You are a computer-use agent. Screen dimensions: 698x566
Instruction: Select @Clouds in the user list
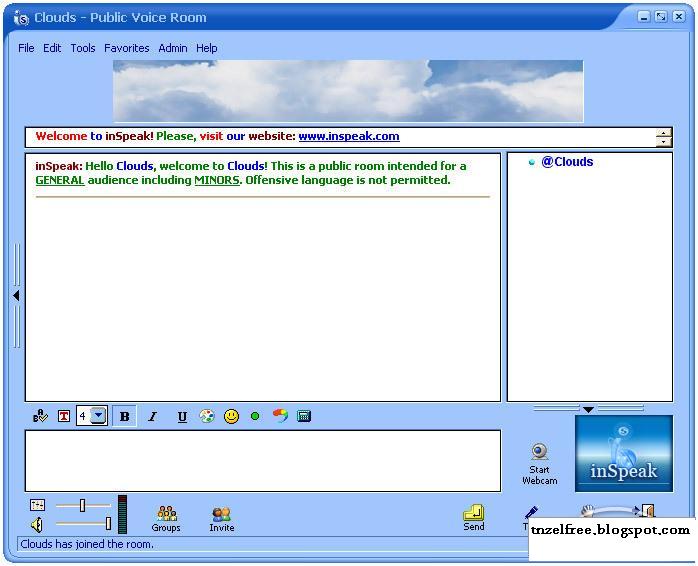(567, 162)
